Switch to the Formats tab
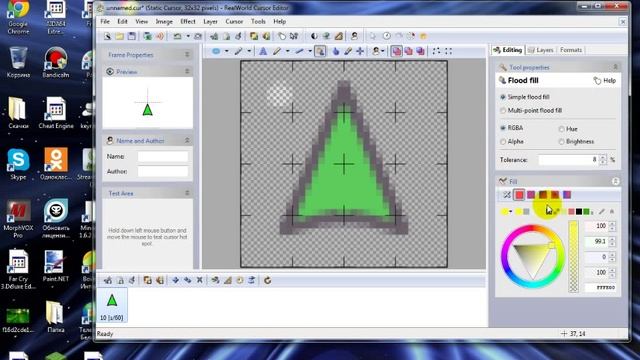 [571, 50]
